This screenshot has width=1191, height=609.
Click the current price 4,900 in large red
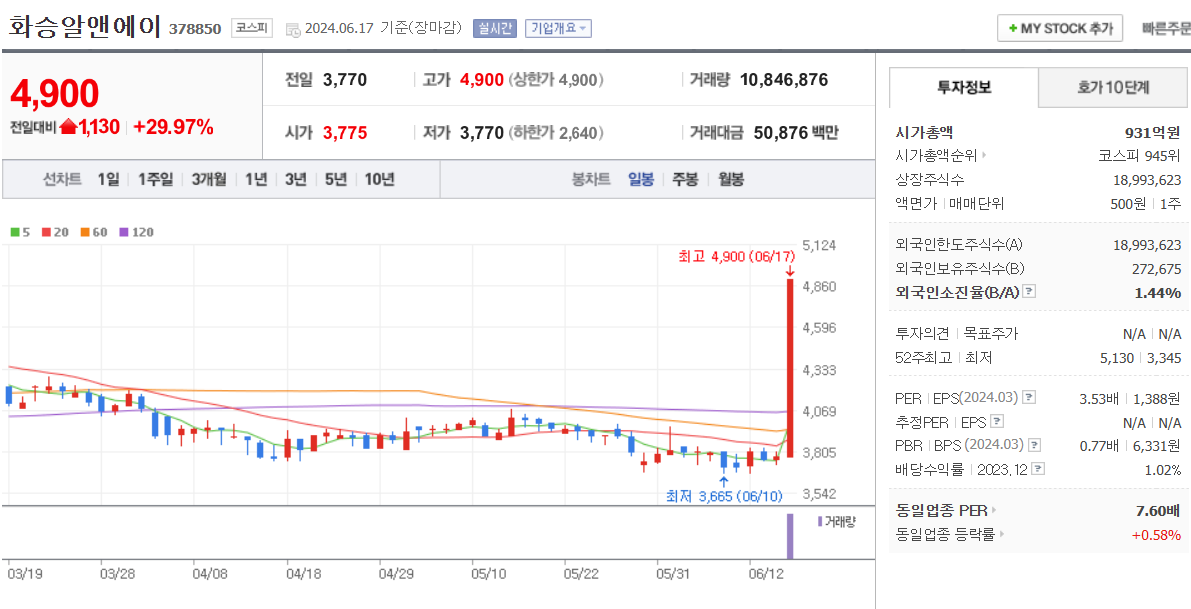point(55,94)
